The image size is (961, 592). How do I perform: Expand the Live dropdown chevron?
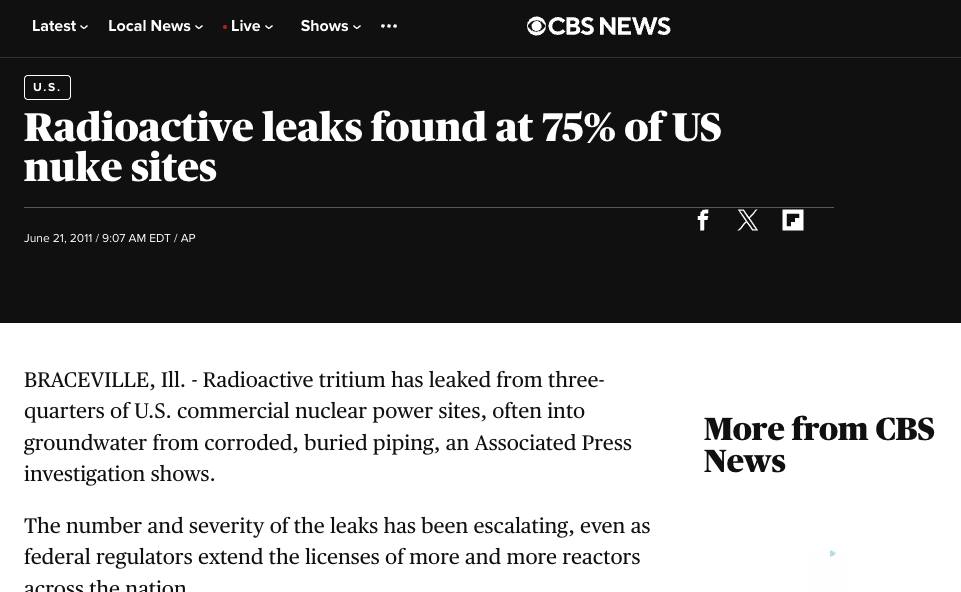(x=269, y=28)
